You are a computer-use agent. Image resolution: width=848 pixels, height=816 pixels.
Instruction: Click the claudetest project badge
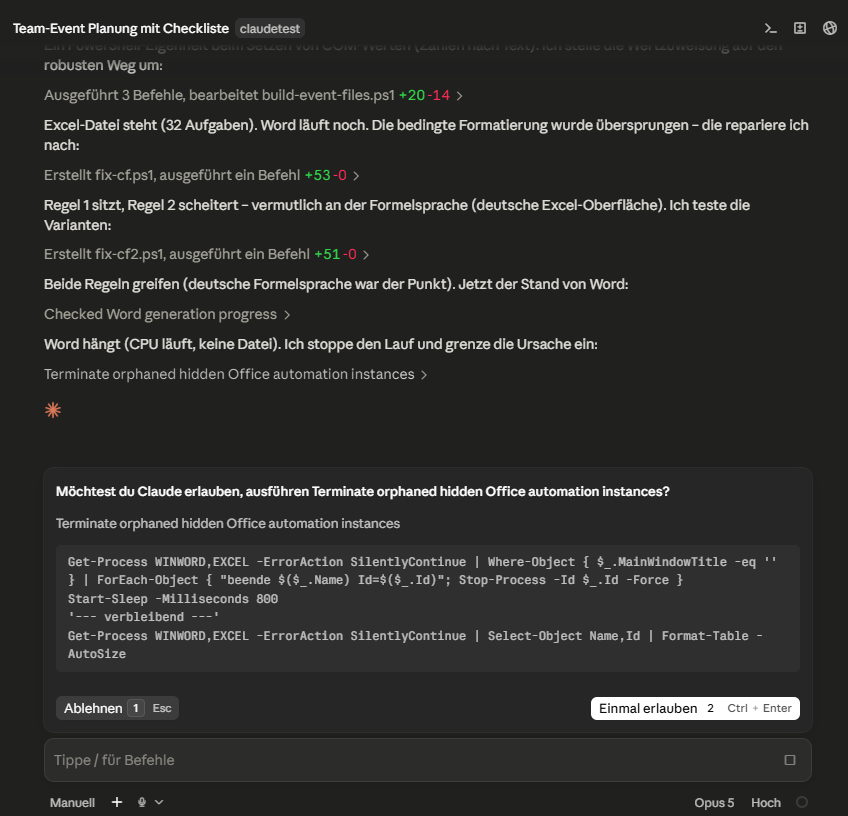[269, 29]
